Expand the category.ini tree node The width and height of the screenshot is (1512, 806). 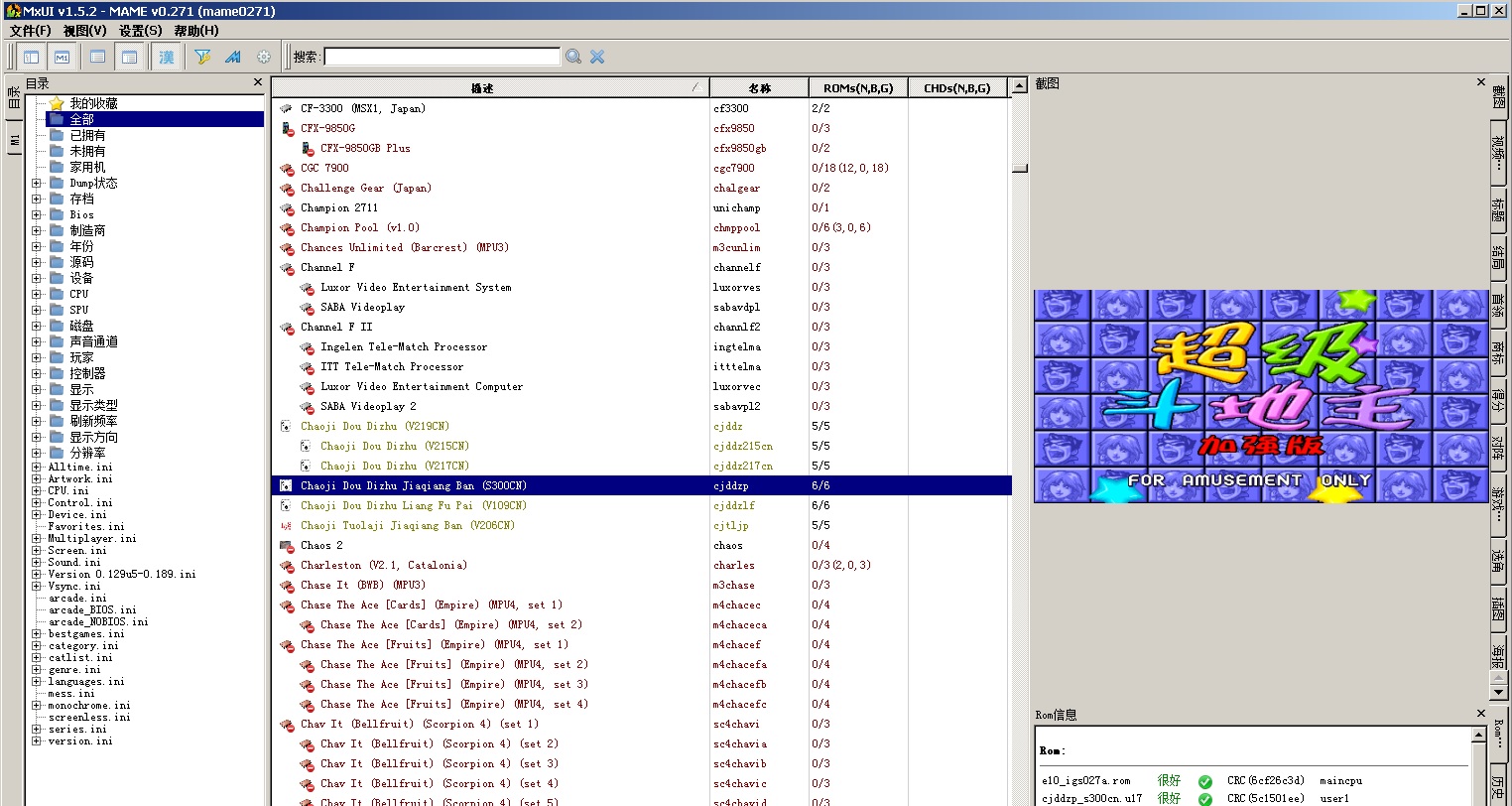(x=36, y=645)
